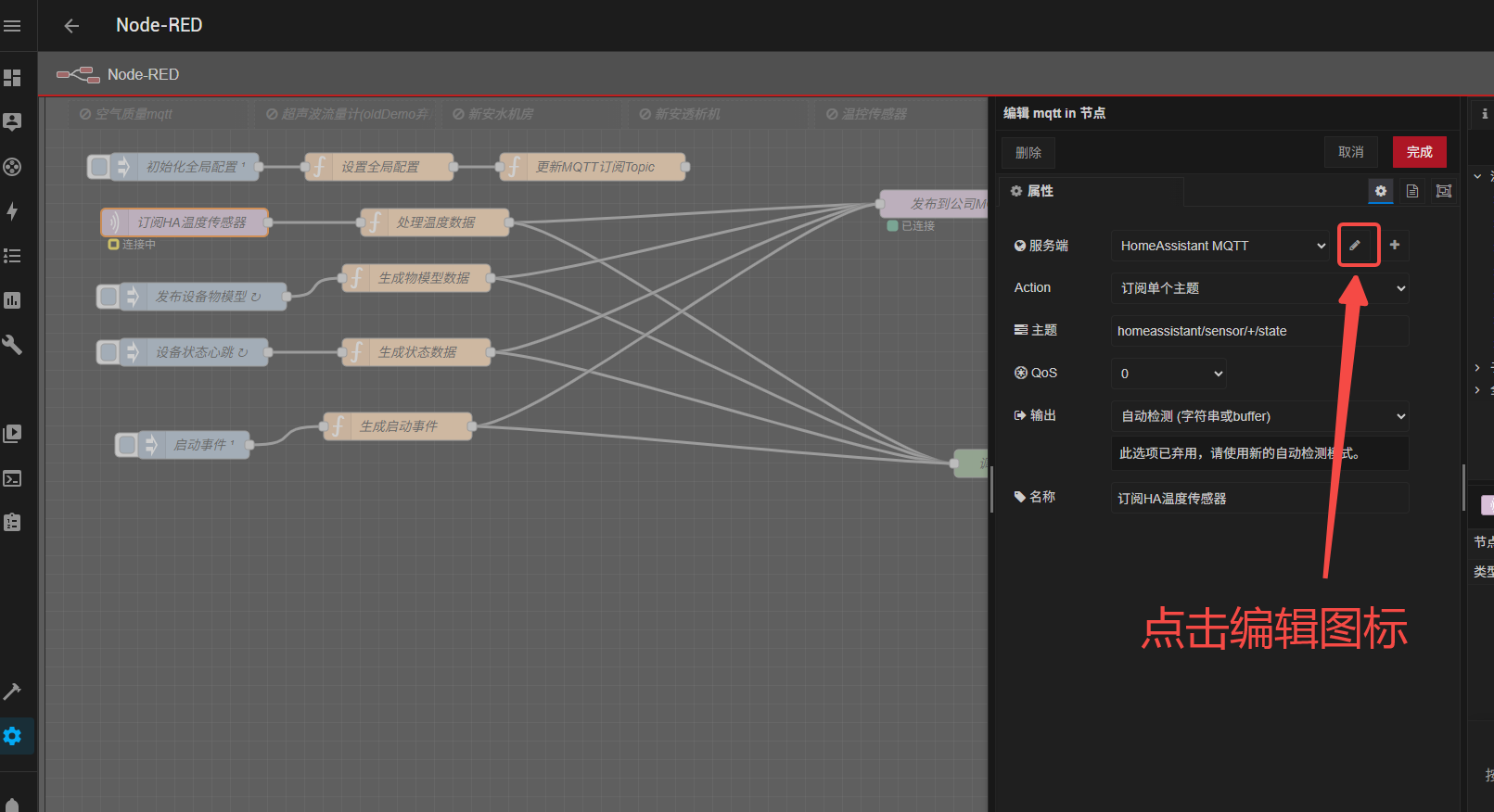Click the pencil icon to edit MQTT server
Viewport: 1494px width, 812px height.
coord(1356,246)
